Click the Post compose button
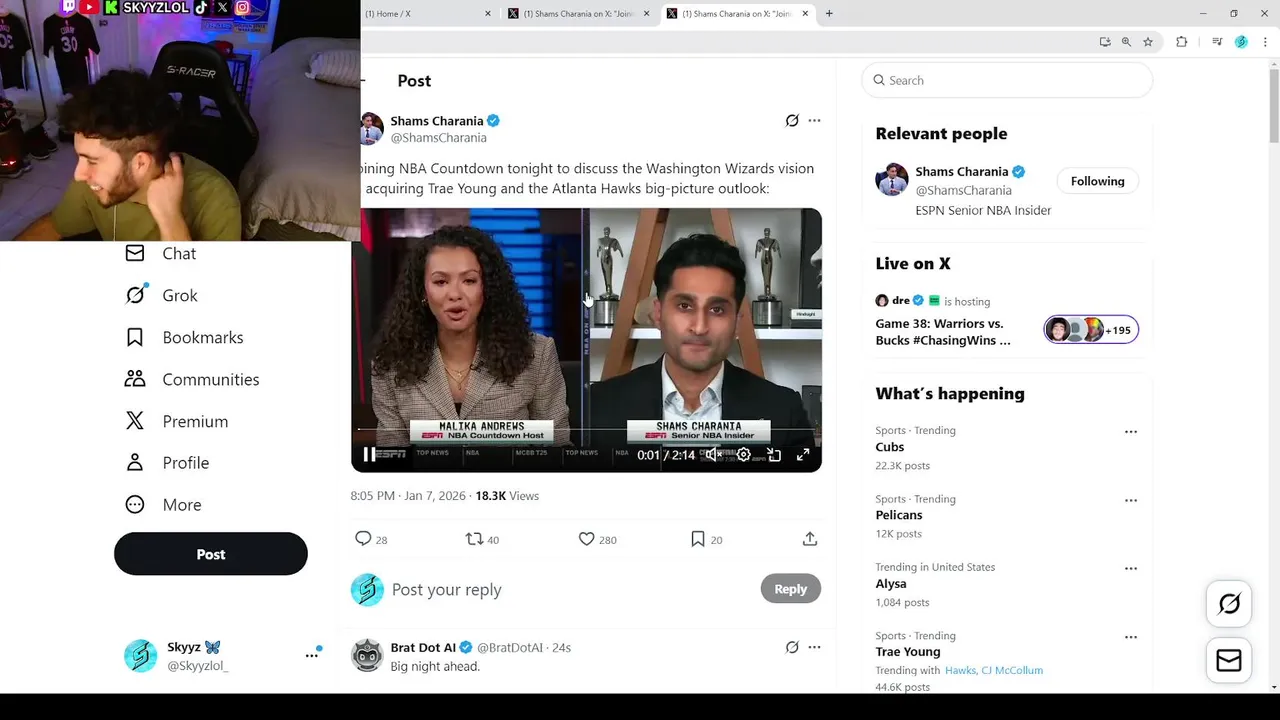Image resolution: width=1280 pixels, height=720 pixels. (211, 554)
